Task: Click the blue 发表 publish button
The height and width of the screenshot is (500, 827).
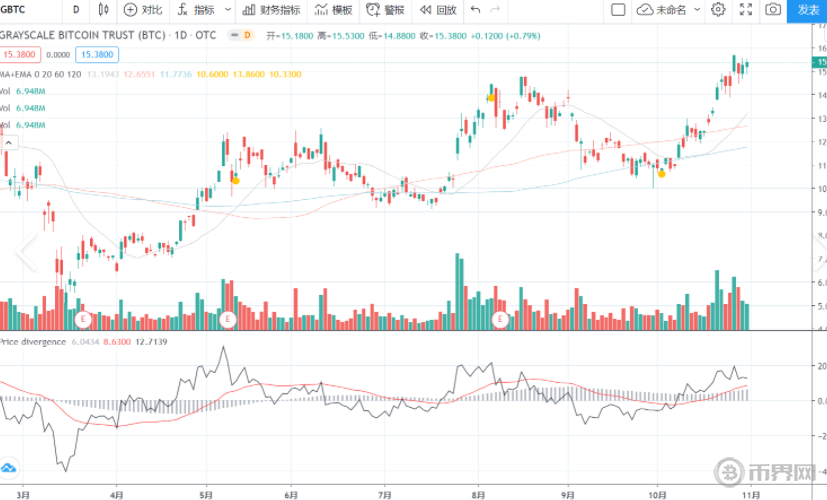Action: pos(808,10)
